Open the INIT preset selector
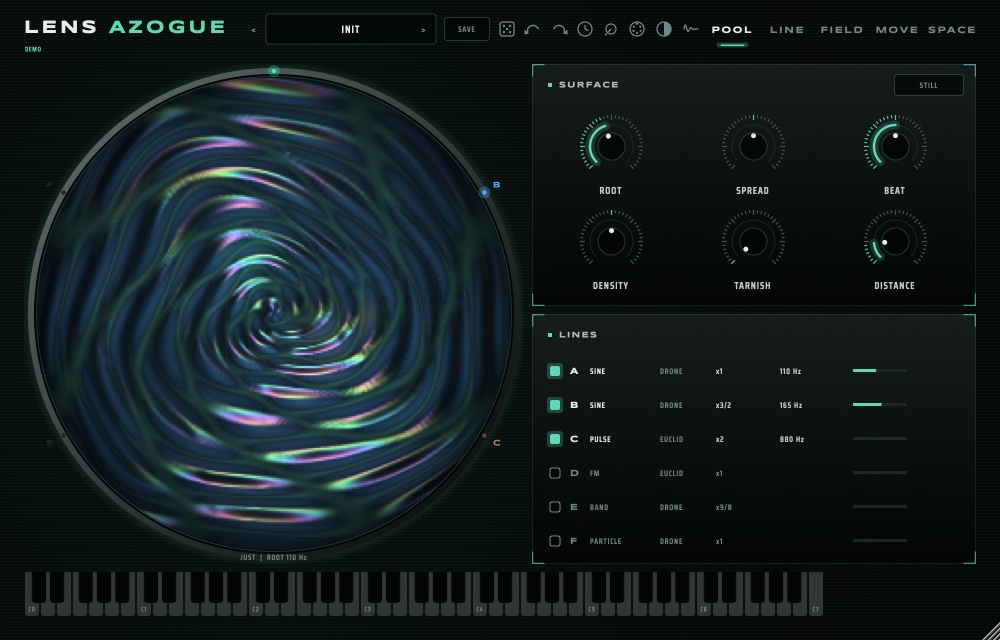The width and height of the screenshot is (1000, 640). tap(351, 29)
